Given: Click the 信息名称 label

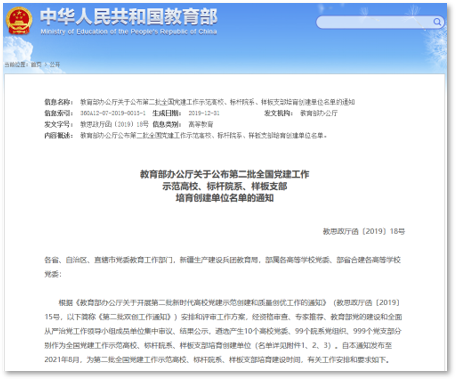Looking at the screenshot, I should tap(58, 102).
